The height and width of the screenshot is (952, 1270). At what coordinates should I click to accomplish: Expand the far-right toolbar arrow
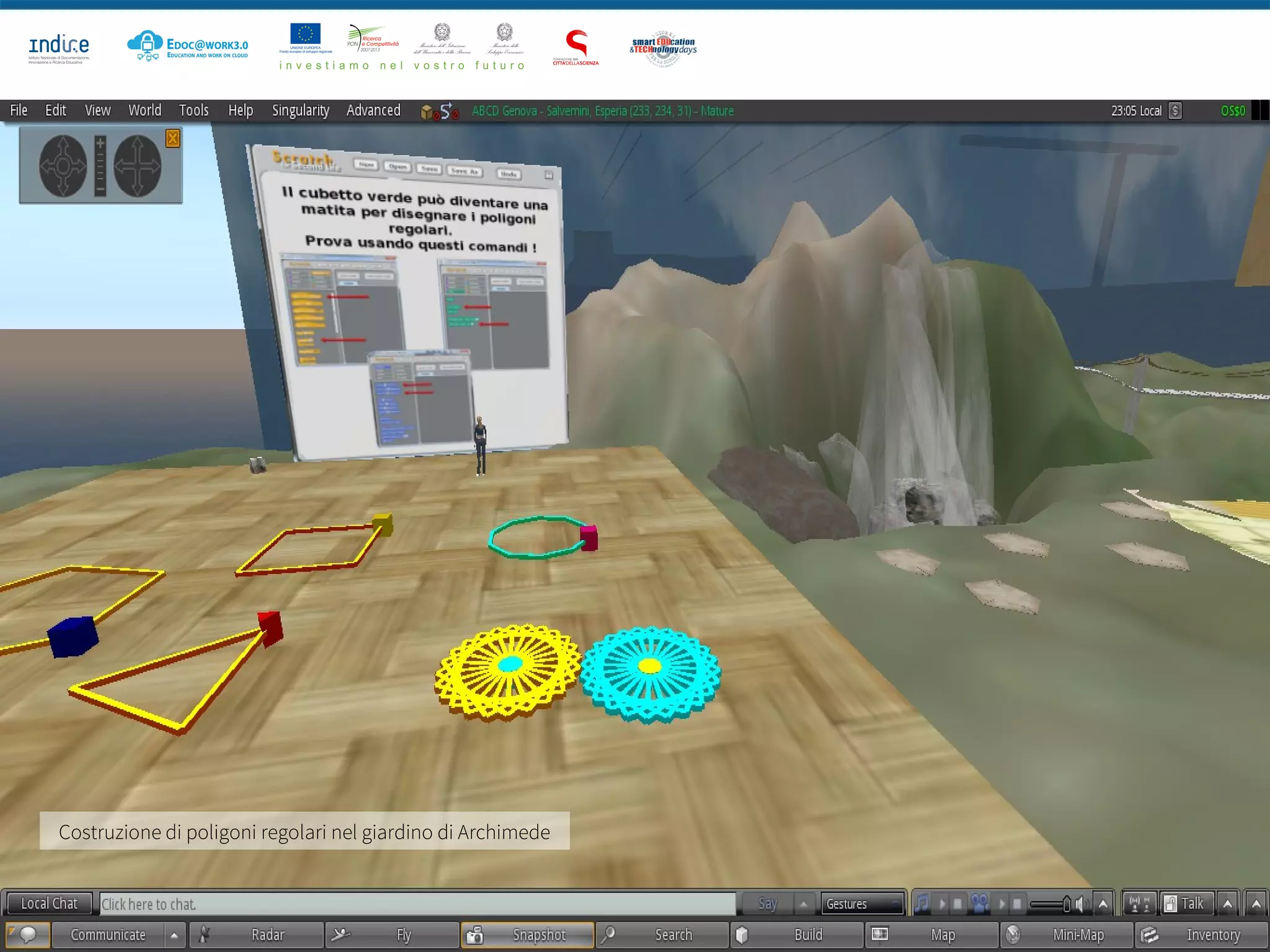[x=1256, y=904]
